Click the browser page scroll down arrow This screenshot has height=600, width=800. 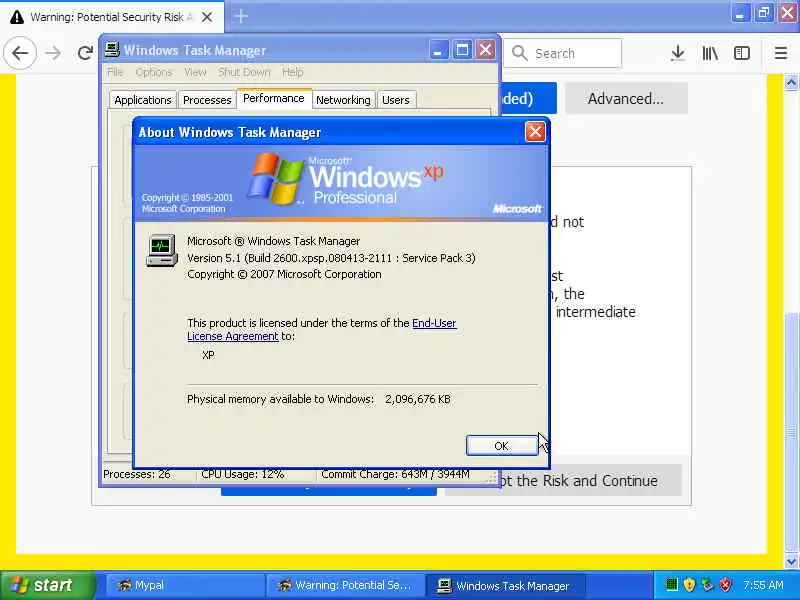pyautogui.click(x=791, y=562)
